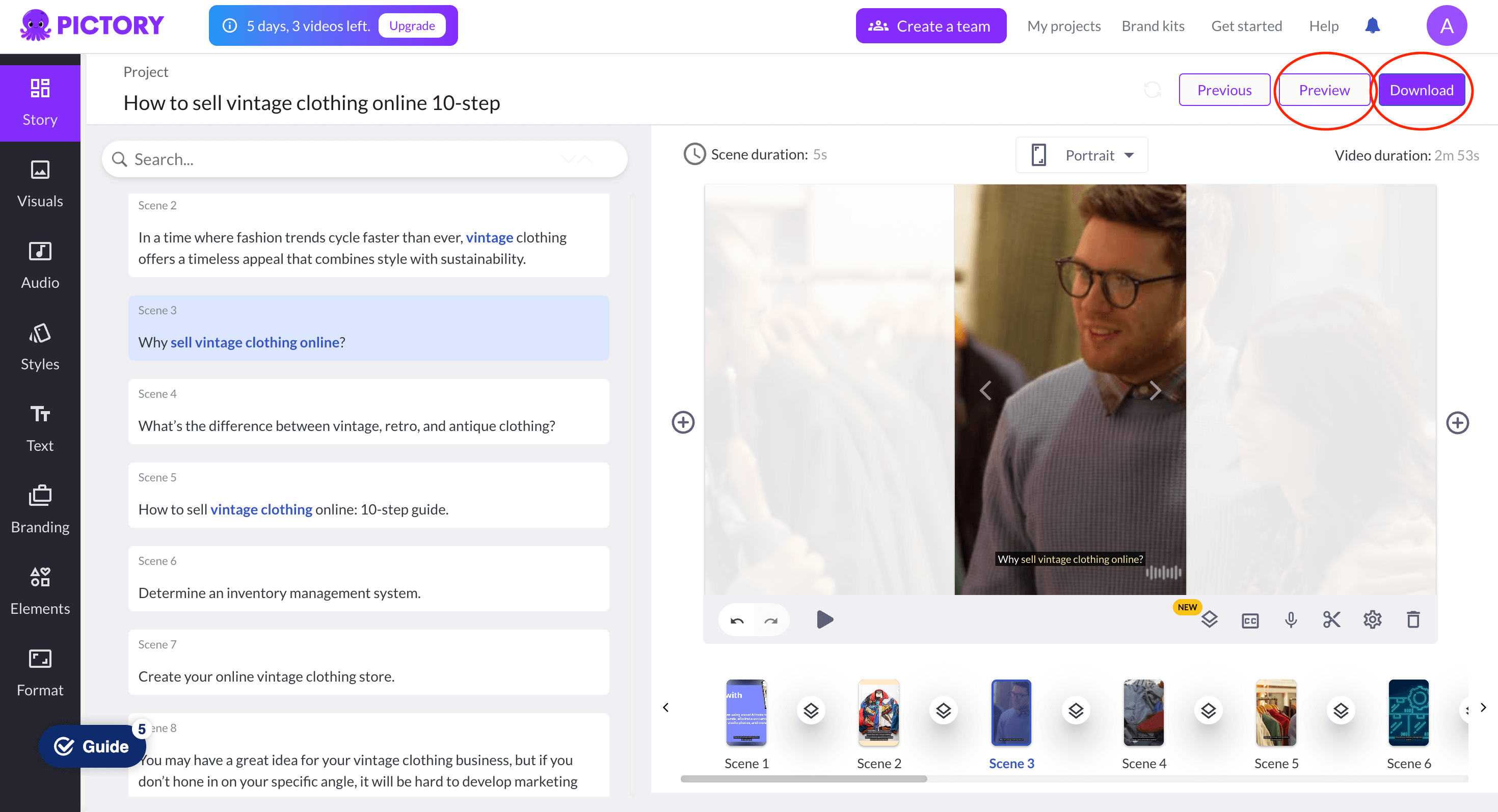
Task: Expand the scene duration settings
Action: pos(693,154)
